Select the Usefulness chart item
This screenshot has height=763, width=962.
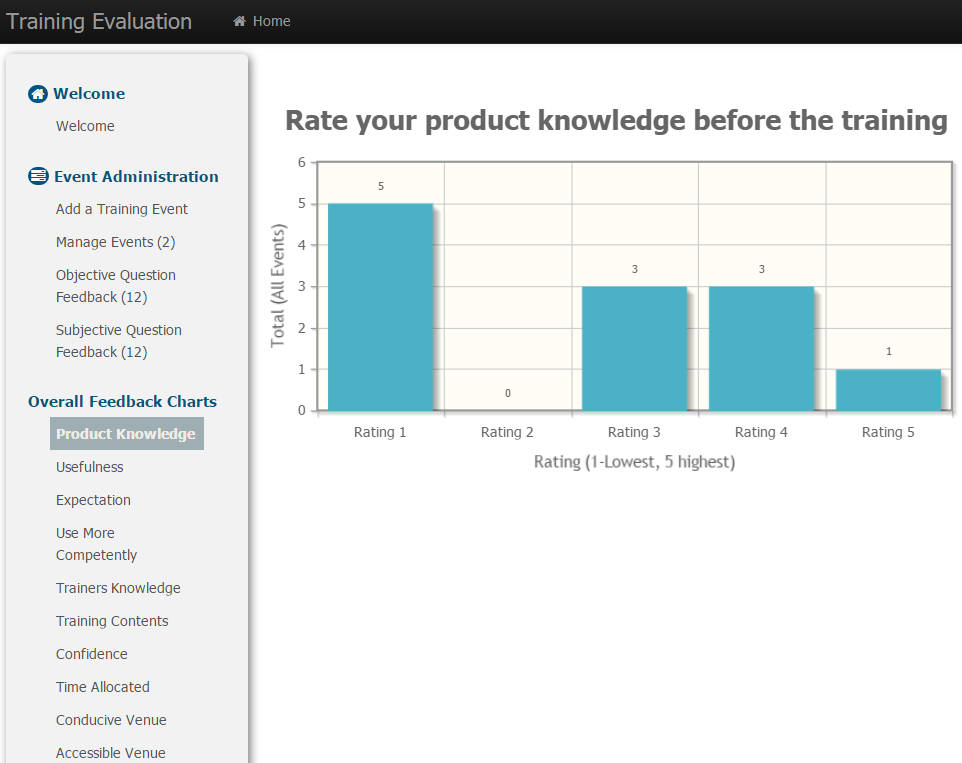click(90, 467)
